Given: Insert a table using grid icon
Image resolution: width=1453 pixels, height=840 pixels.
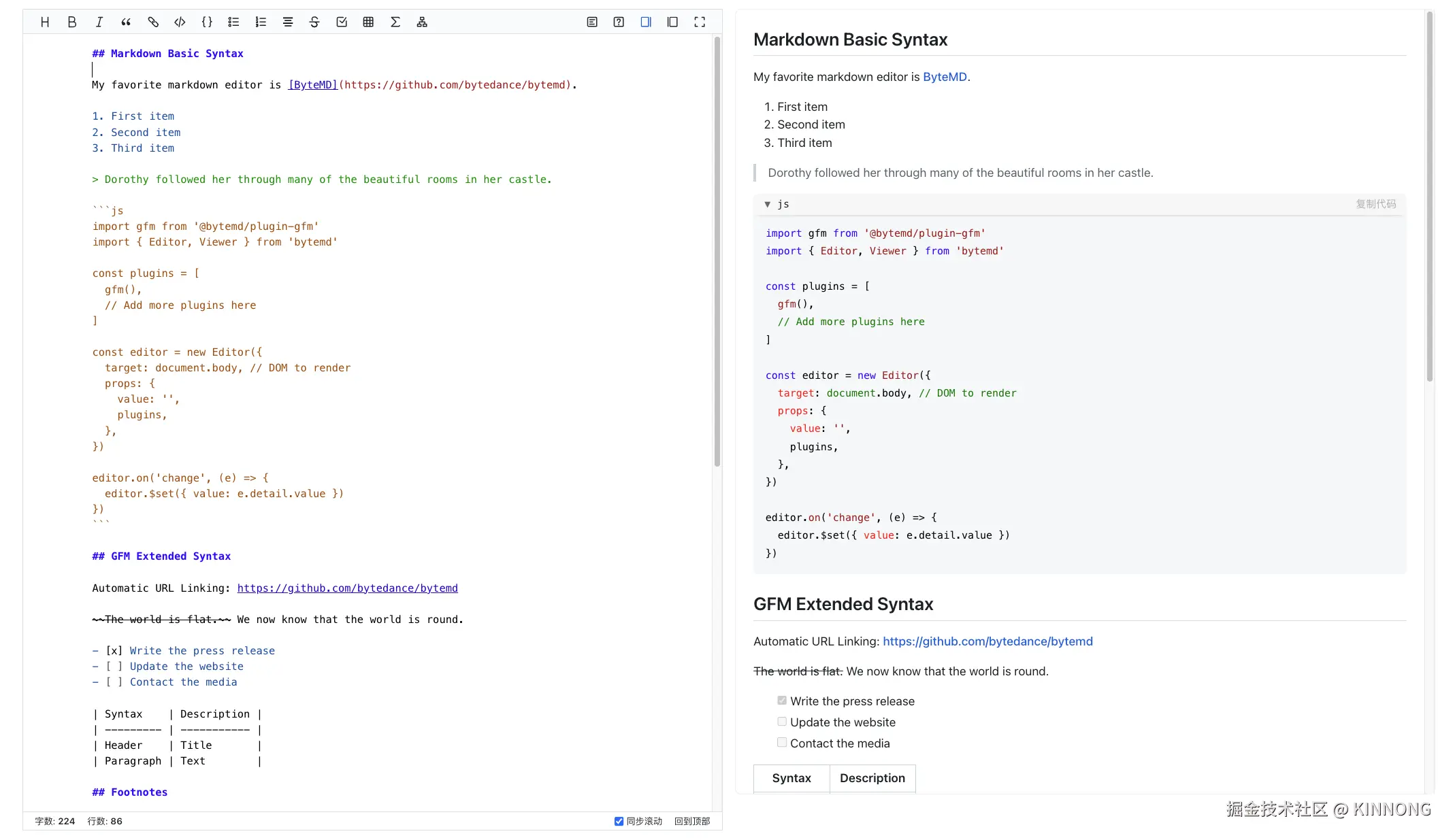Looking at the screenshot, I should coord(368,22).
